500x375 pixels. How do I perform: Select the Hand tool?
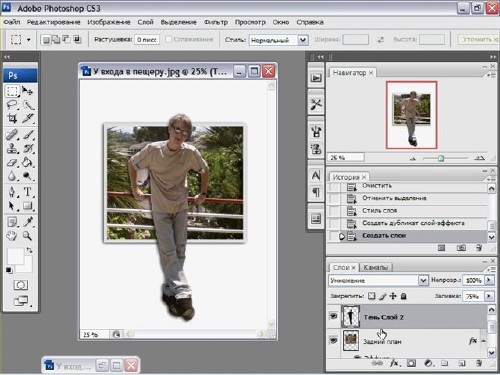[x=12, y=236]
